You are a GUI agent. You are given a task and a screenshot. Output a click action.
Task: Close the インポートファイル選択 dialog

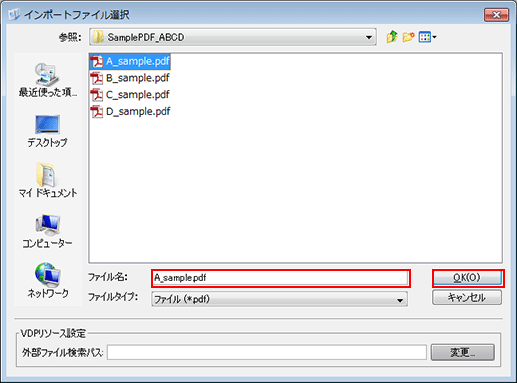coord(496,15)
